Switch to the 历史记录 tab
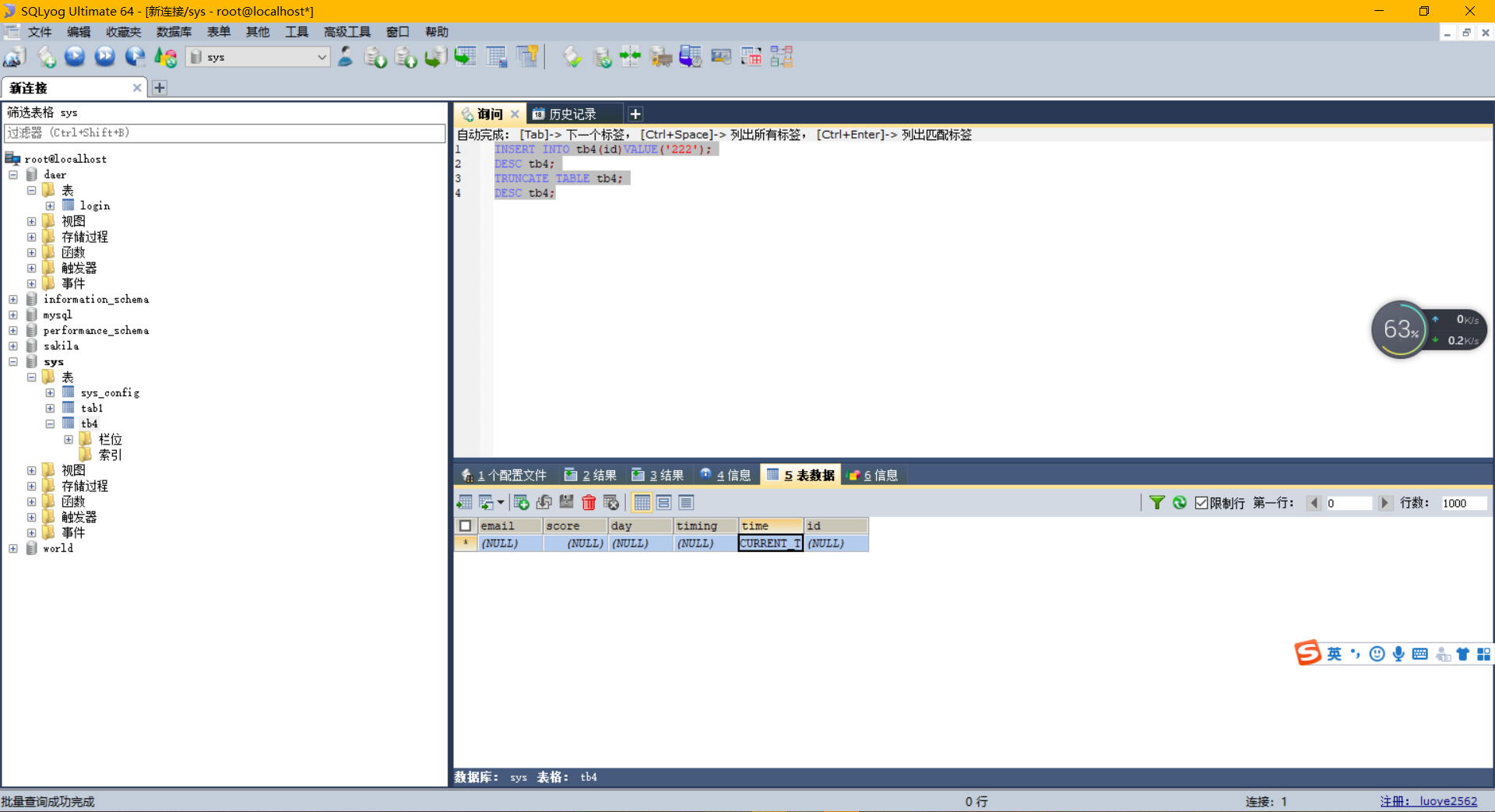Viewport: 1495px width, 812px height. [573, 114]
